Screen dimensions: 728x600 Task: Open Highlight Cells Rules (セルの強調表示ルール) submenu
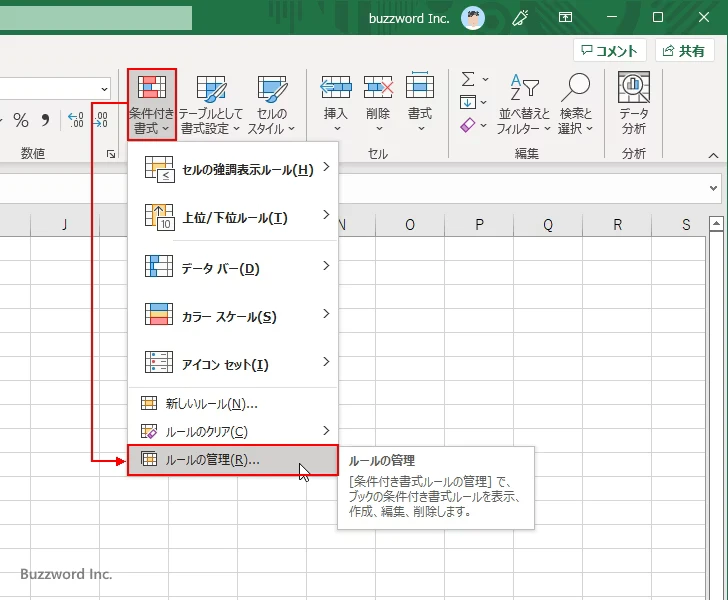pos(233,169)
